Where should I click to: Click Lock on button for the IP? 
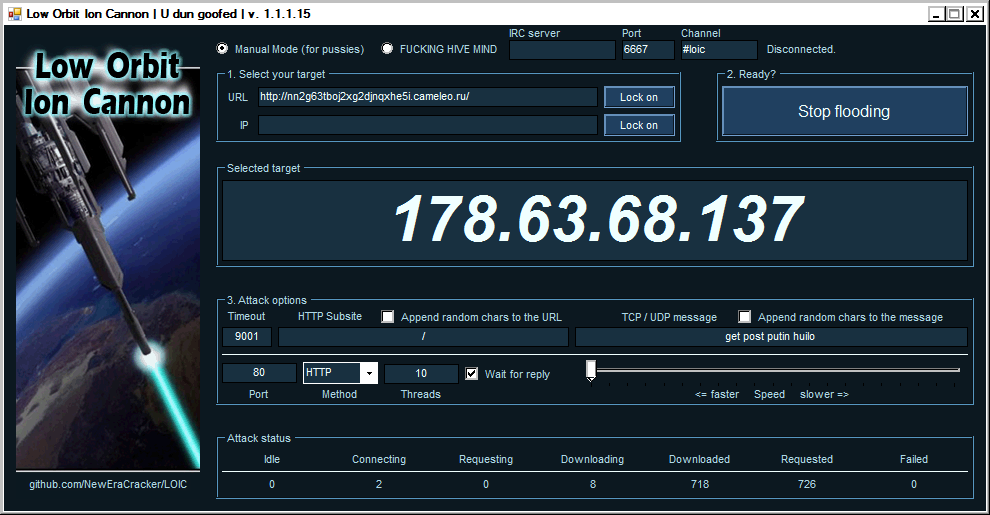639,125
